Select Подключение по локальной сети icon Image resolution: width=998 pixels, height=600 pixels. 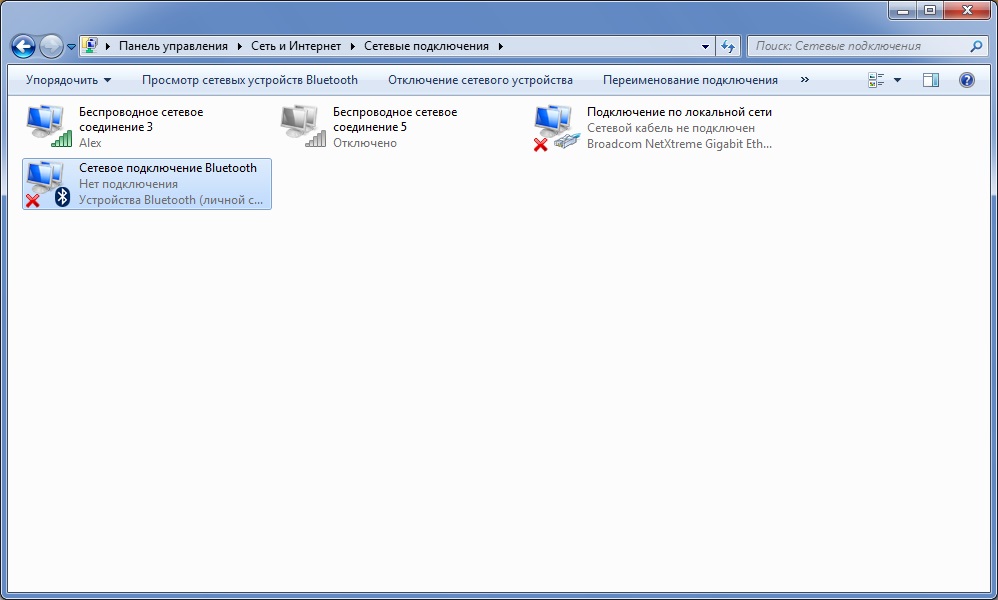point(557,127)
